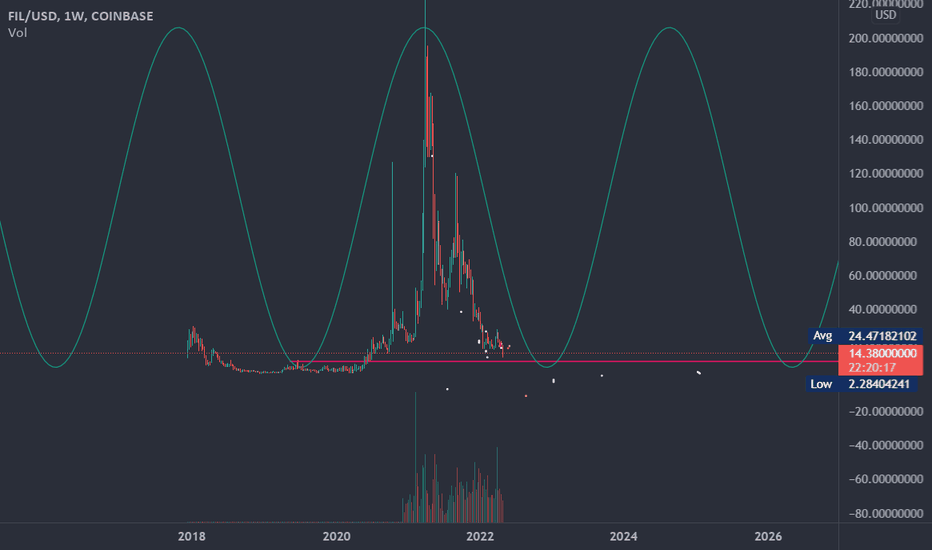The width and height of the screenshot is (932, 550).
Task: Click the 2020 label on time axis
Action: pyautogui.click(x=336, y=537)
